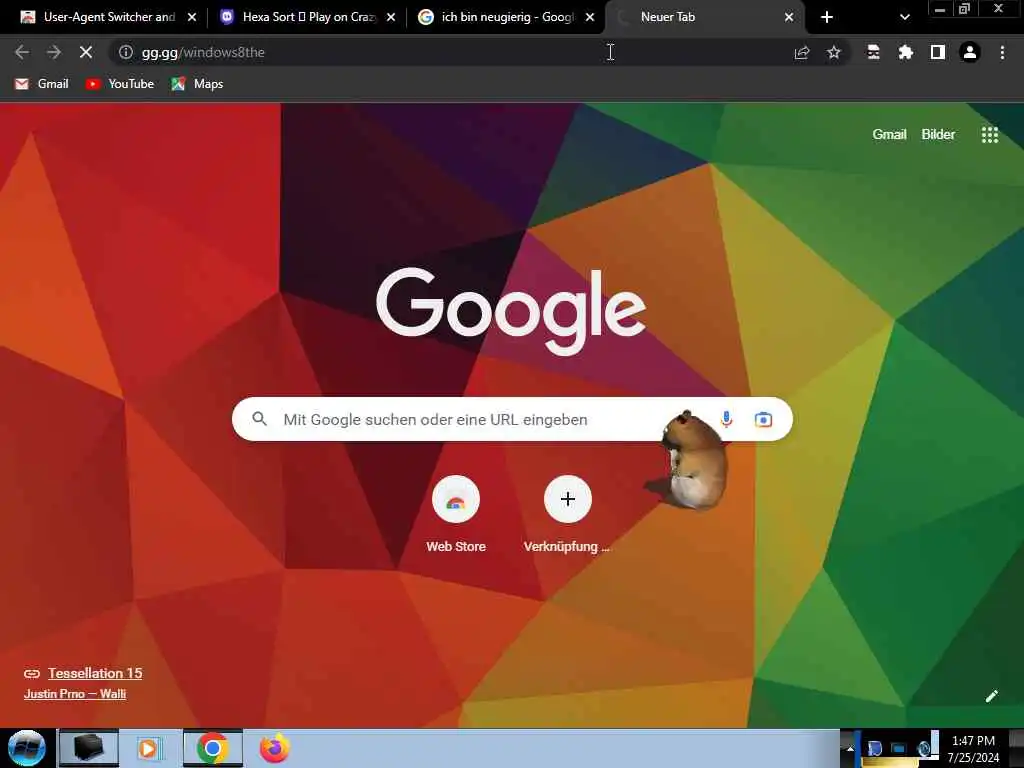Click the share page icon in address bar
Screen dimensions: 1024x768
802,52
